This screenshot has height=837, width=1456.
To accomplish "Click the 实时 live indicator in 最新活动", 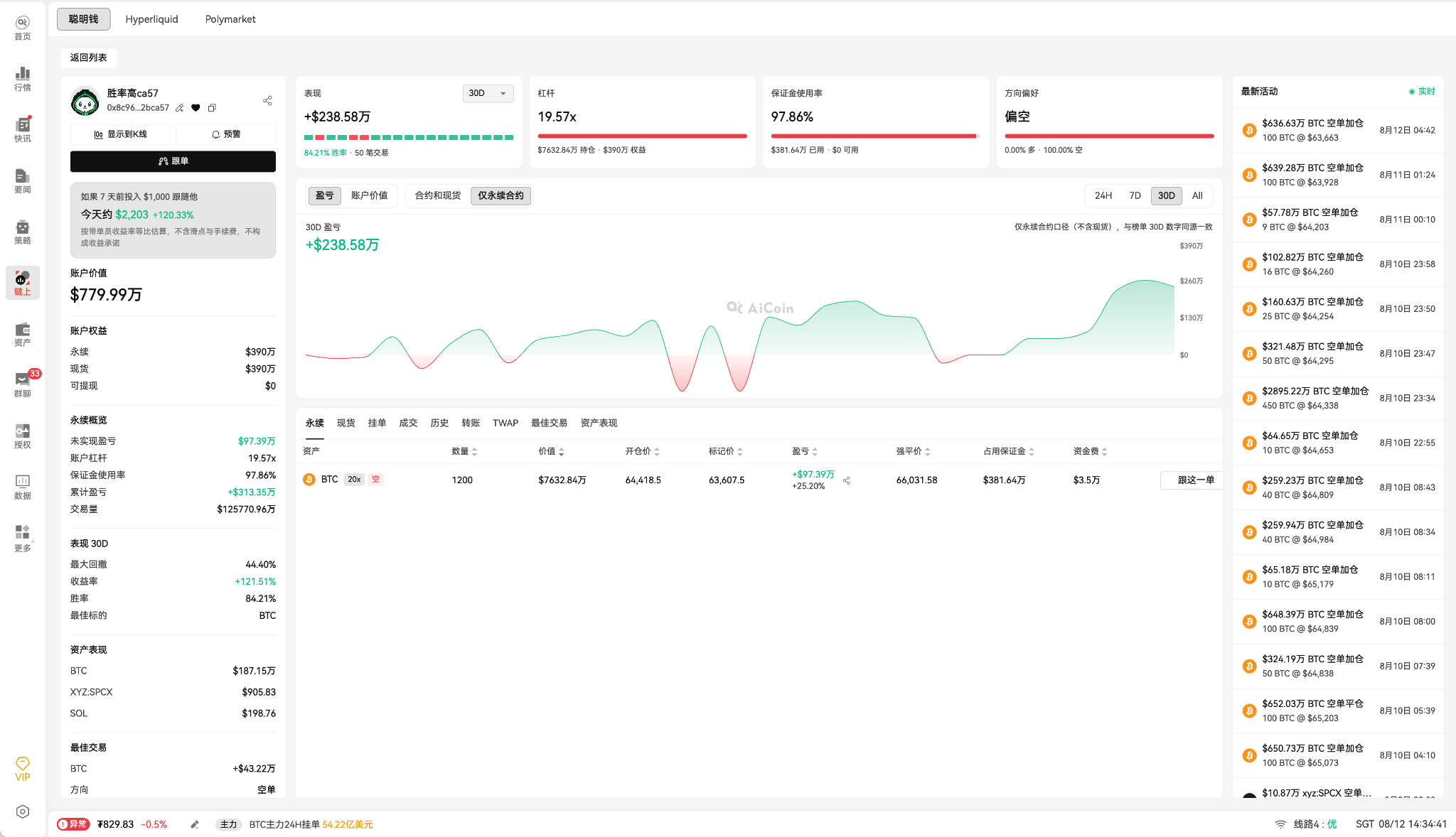I will (1422, 92).
